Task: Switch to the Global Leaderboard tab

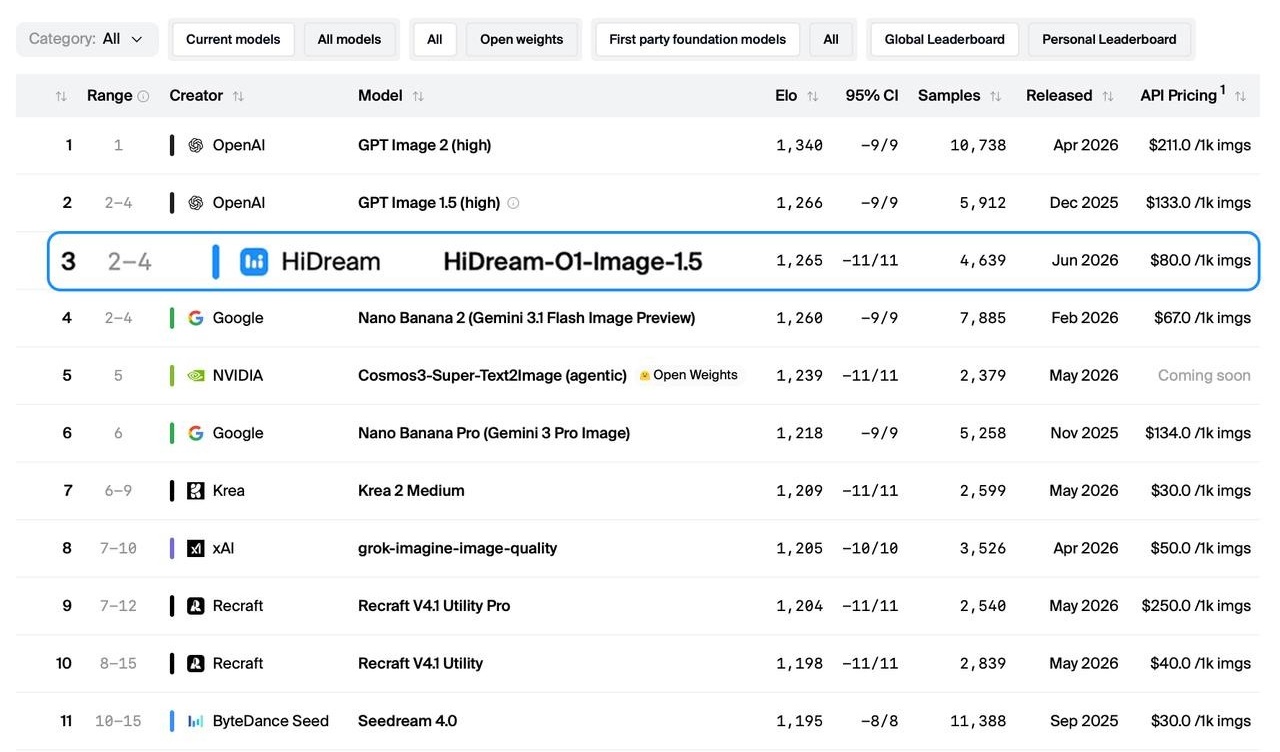Action: click(x=944, y=39)
